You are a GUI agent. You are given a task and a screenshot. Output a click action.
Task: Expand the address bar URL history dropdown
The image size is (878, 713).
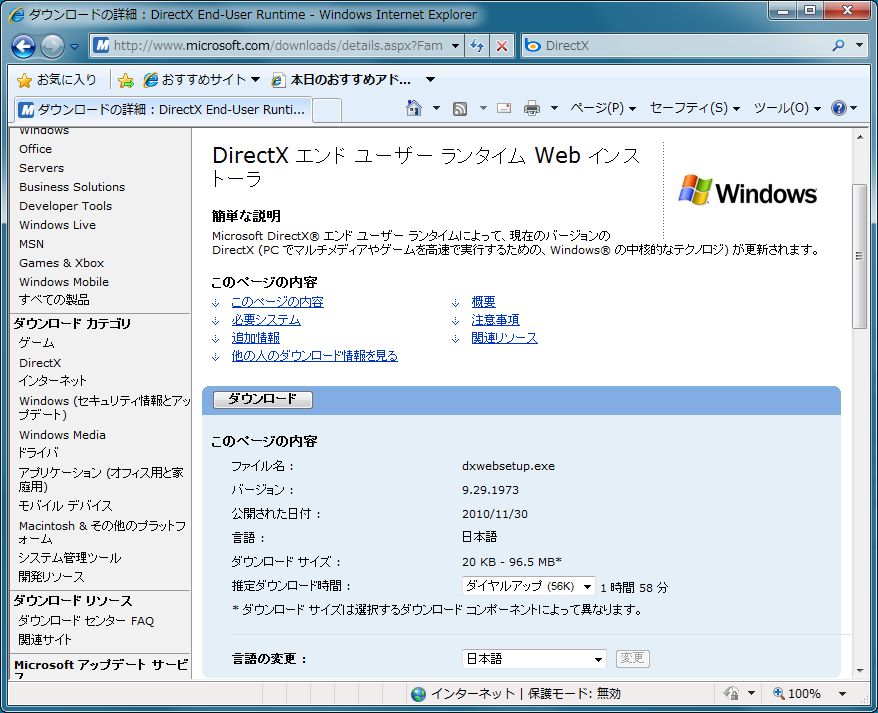(456, 46)
